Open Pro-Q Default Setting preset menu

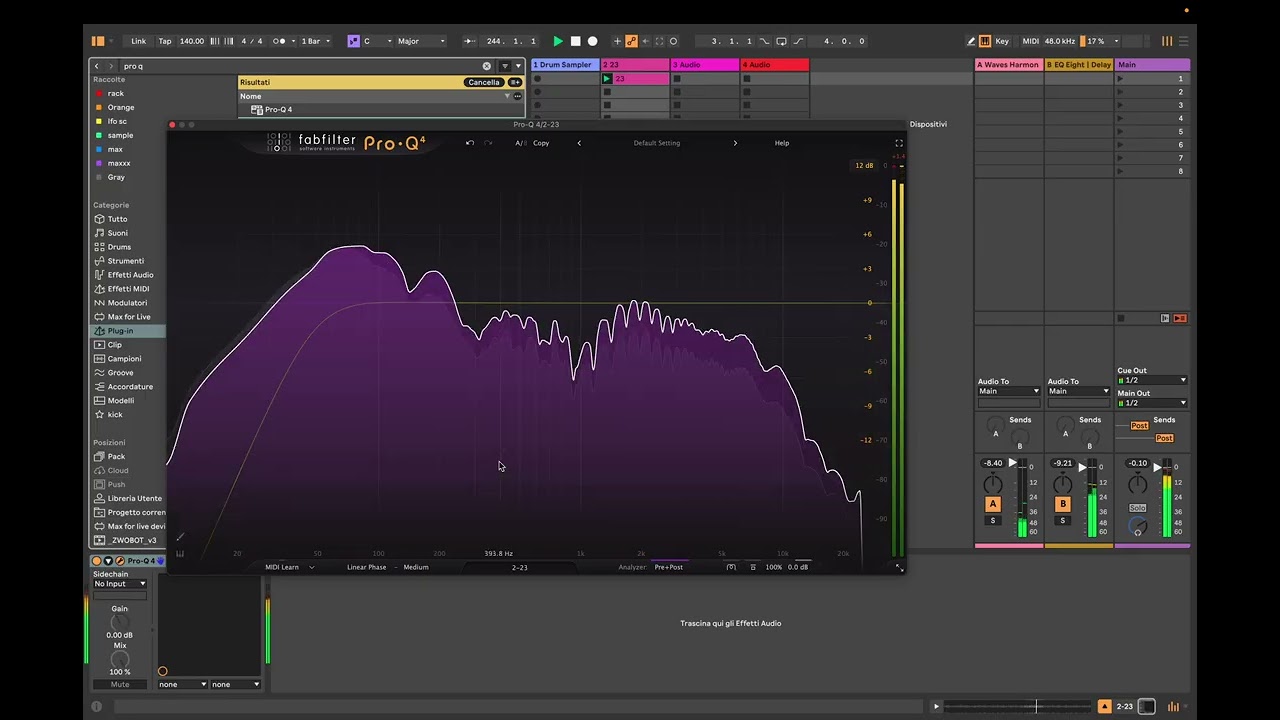657,143
